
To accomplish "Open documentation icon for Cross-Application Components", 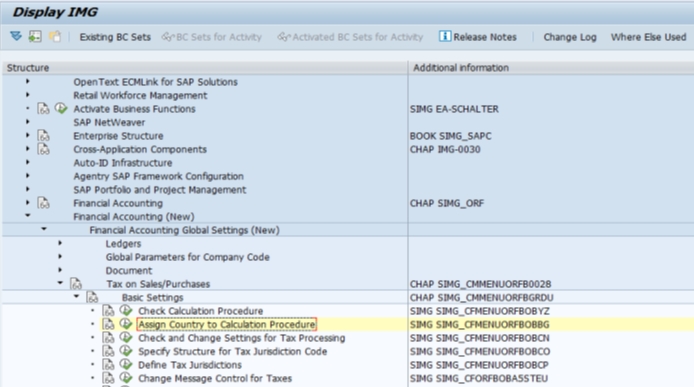I will click(43, 149).
